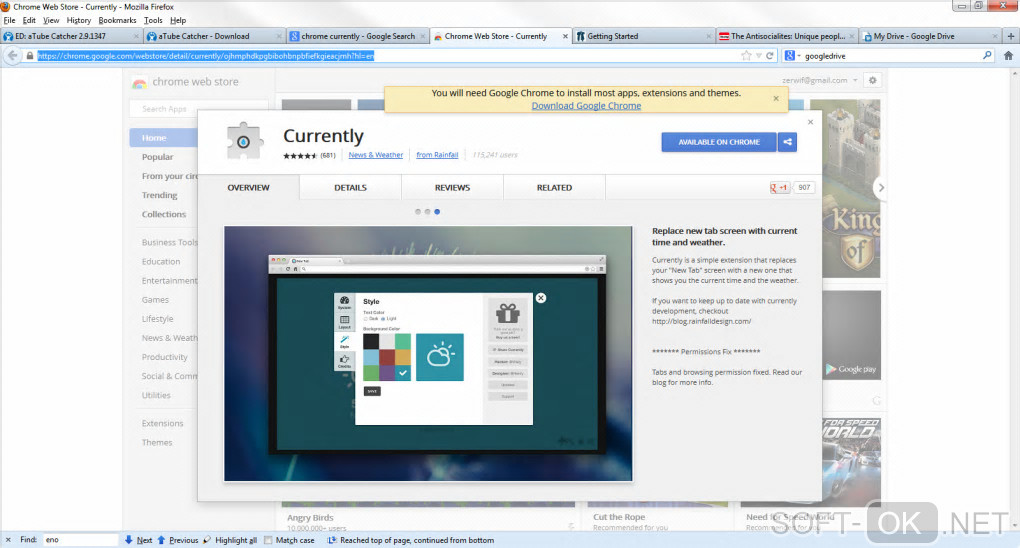Open Collections in the store sidebar
Viewport: 1020px width, 548px height.
point(164,214)
